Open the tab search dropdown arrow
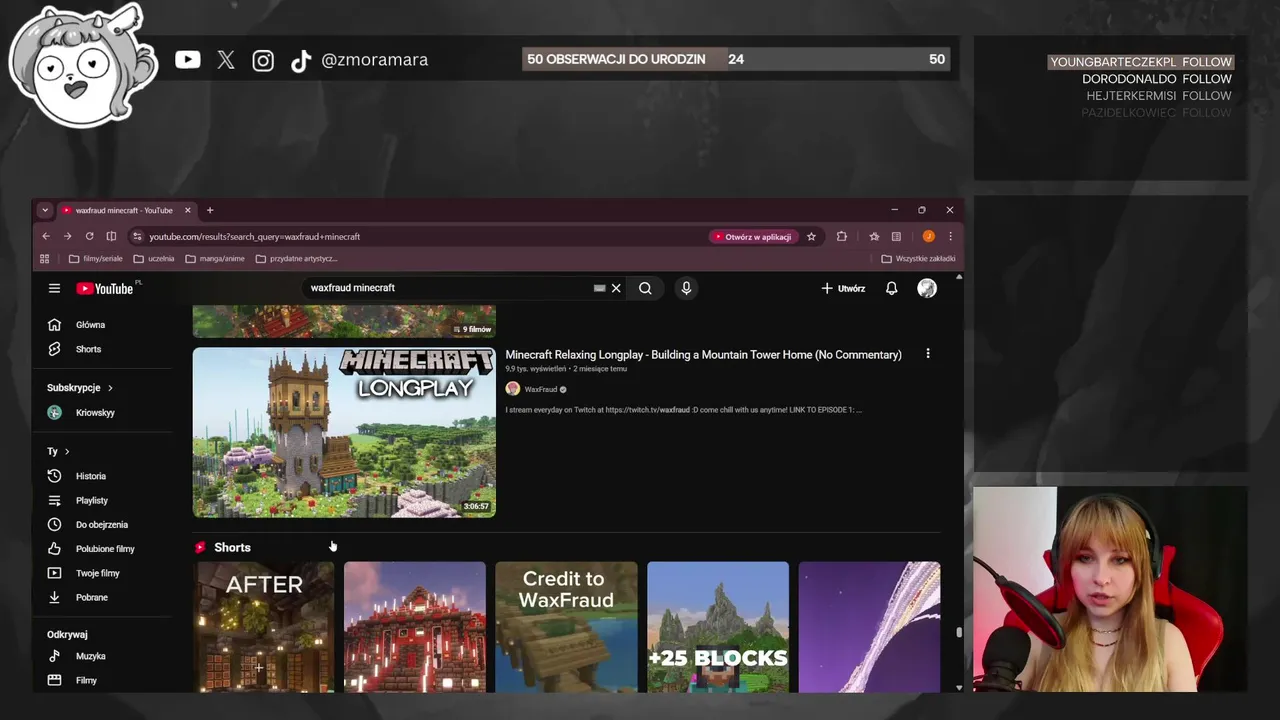 (45, 210)
